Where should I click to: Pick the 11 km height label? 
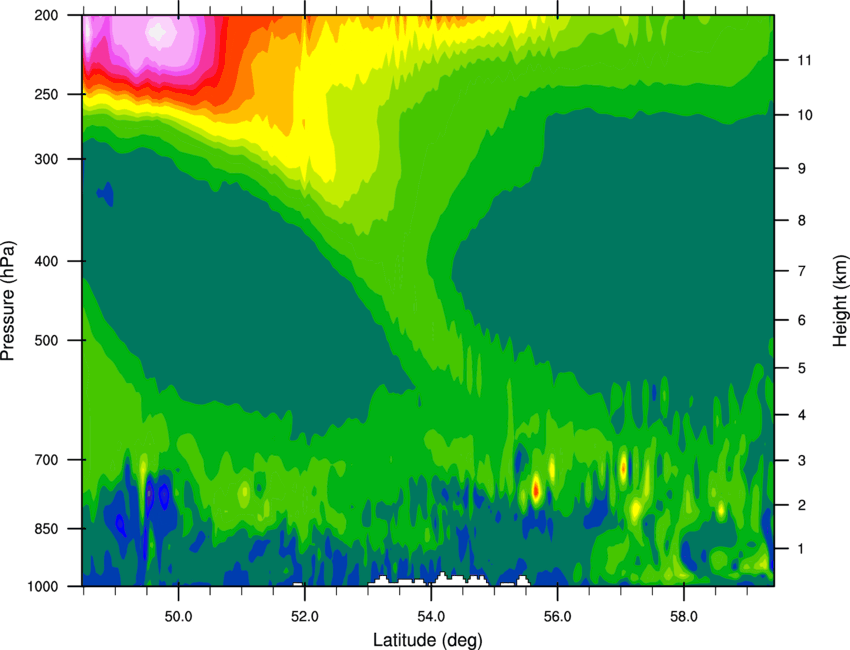click(804, 60)
